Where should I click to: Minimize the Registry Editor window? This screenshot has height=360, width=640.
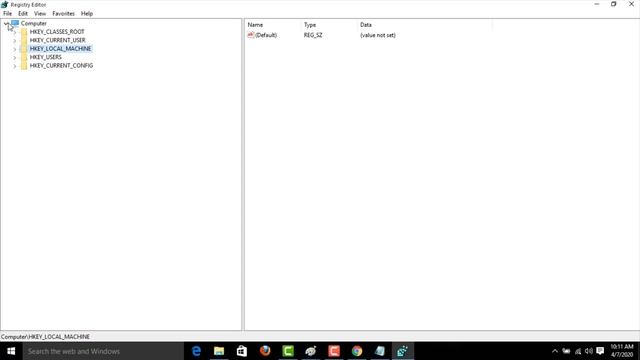click(x=597, y=4)
